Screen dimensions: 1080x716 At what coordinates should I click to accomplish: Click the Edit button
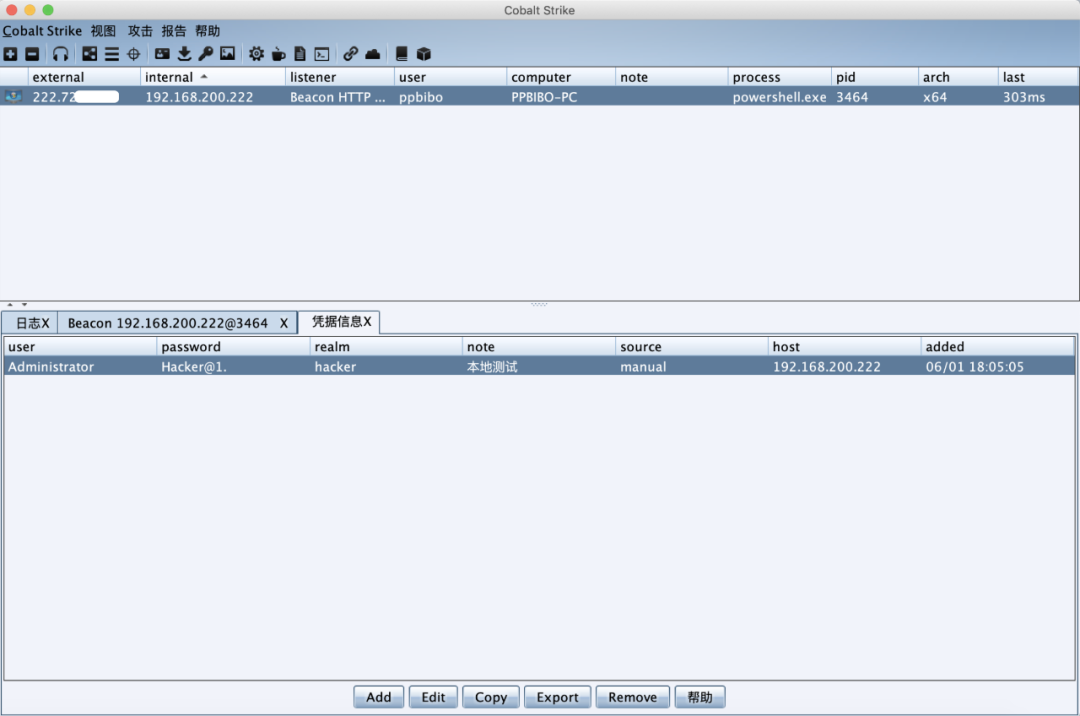click(433, 697)
